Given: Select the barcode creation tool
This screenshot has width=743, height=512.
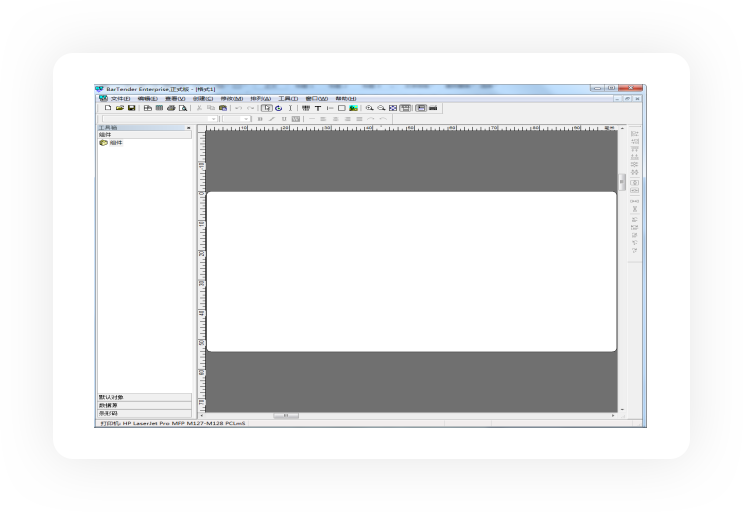Looking at the screenshot, I should (305, 107).
